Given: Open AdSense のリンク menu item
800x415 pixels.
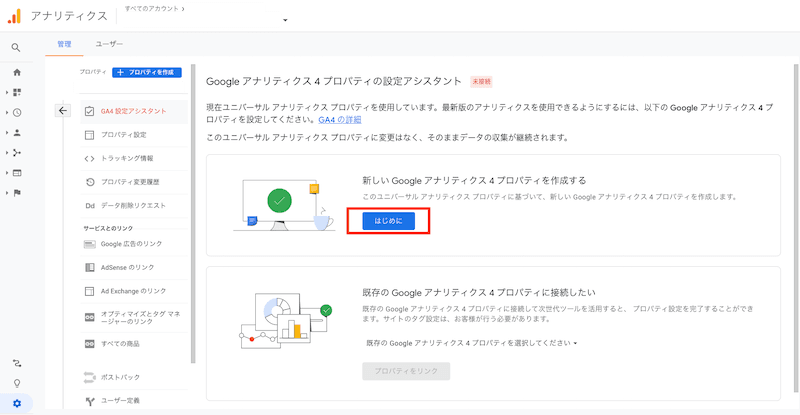Looking at the screenshot, I should click(134, 267).
